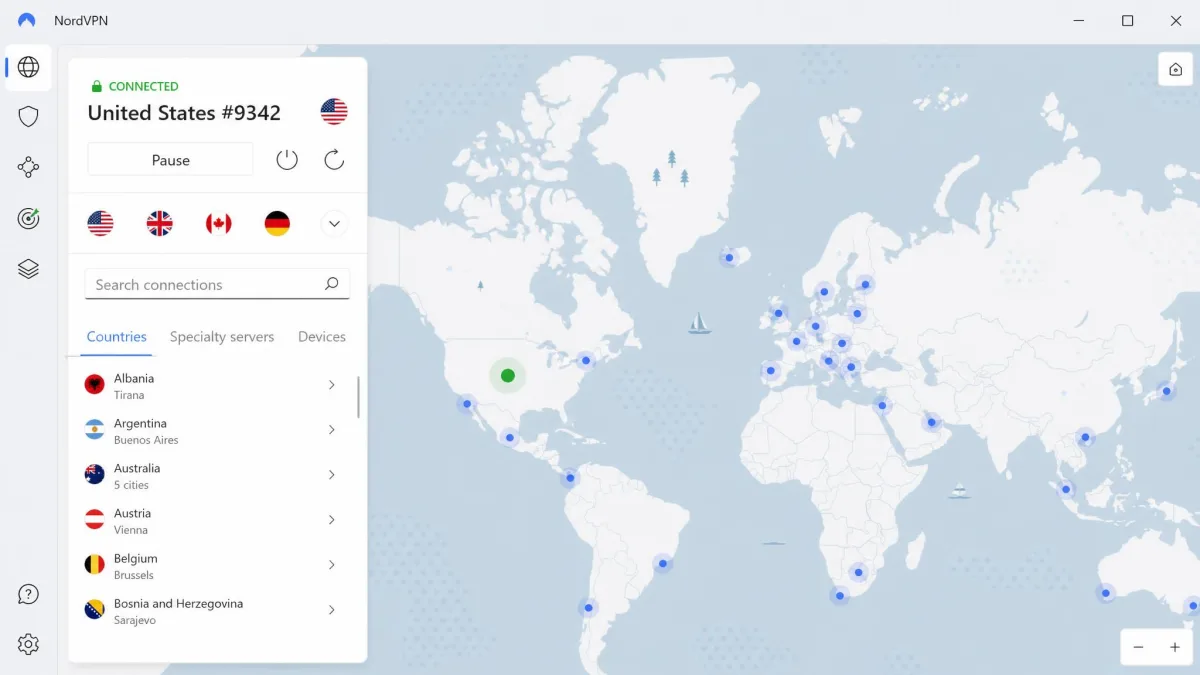Open help question mark icon
The height and width of the screenshot is (675, 1200).
29,595
